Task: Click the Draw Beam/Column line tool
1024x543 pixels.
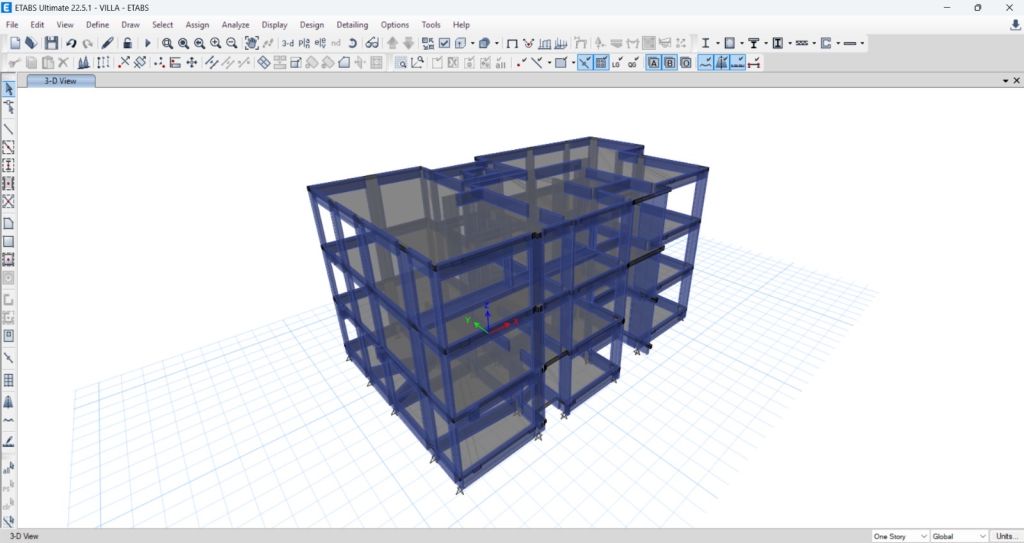Action: click(9, 129)
